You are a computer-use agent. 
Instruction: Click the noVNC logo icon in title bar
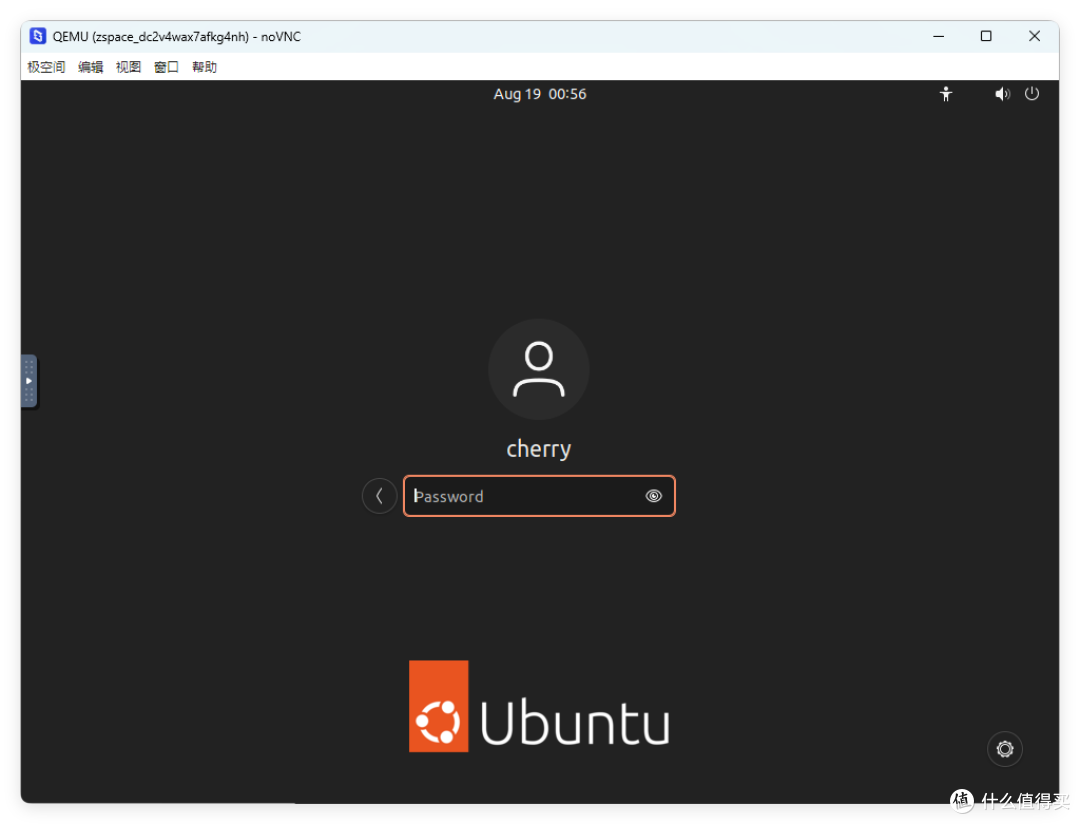pos(37,36)
